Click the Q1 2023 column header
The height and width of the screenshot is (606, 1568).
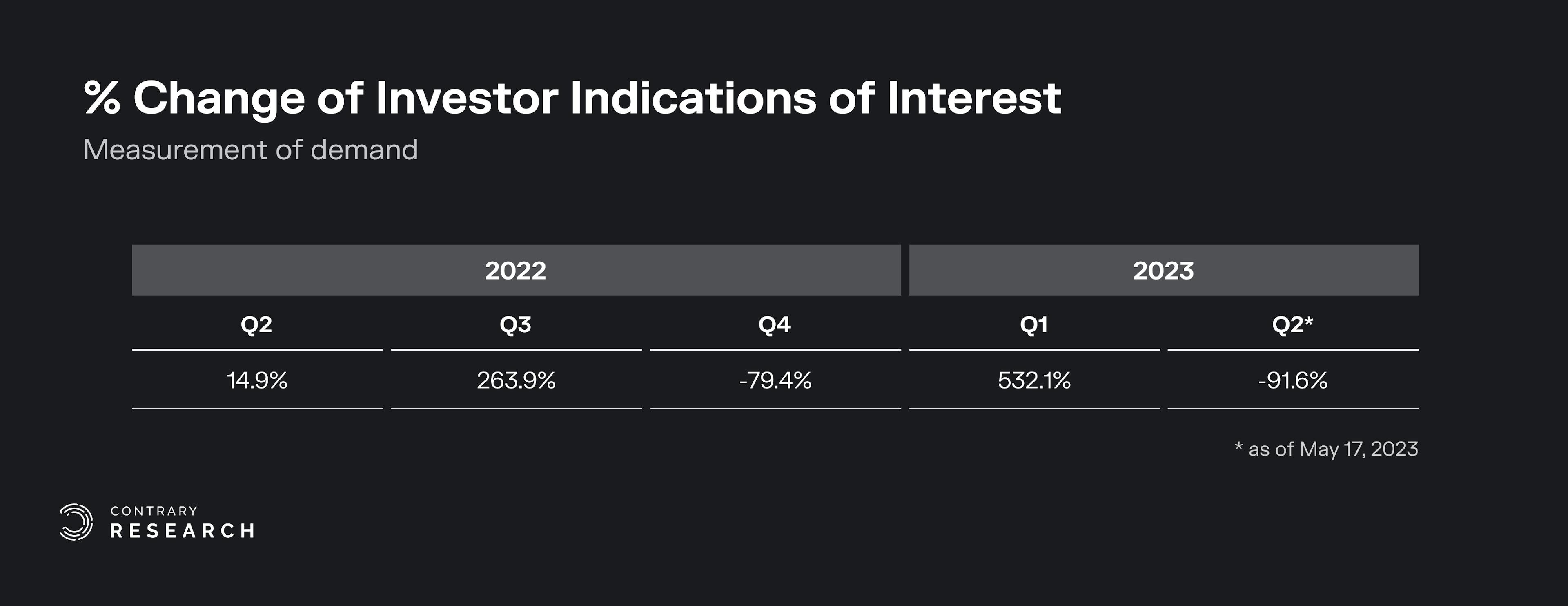click(1033, 324)
